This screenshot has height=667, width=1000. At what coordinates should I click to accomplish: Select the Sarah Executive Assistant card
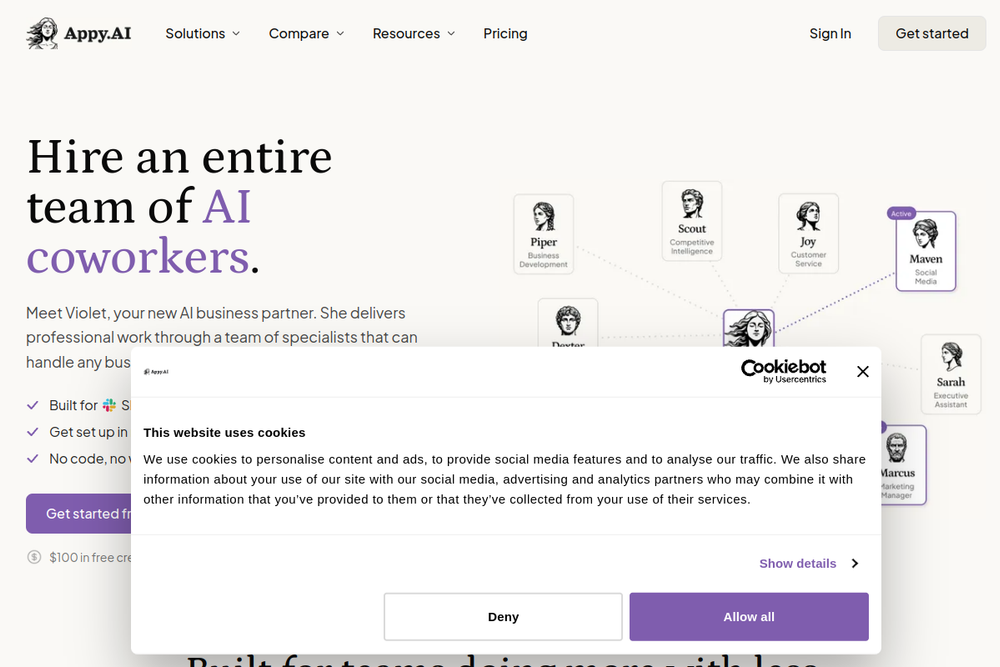pos(950,374)
